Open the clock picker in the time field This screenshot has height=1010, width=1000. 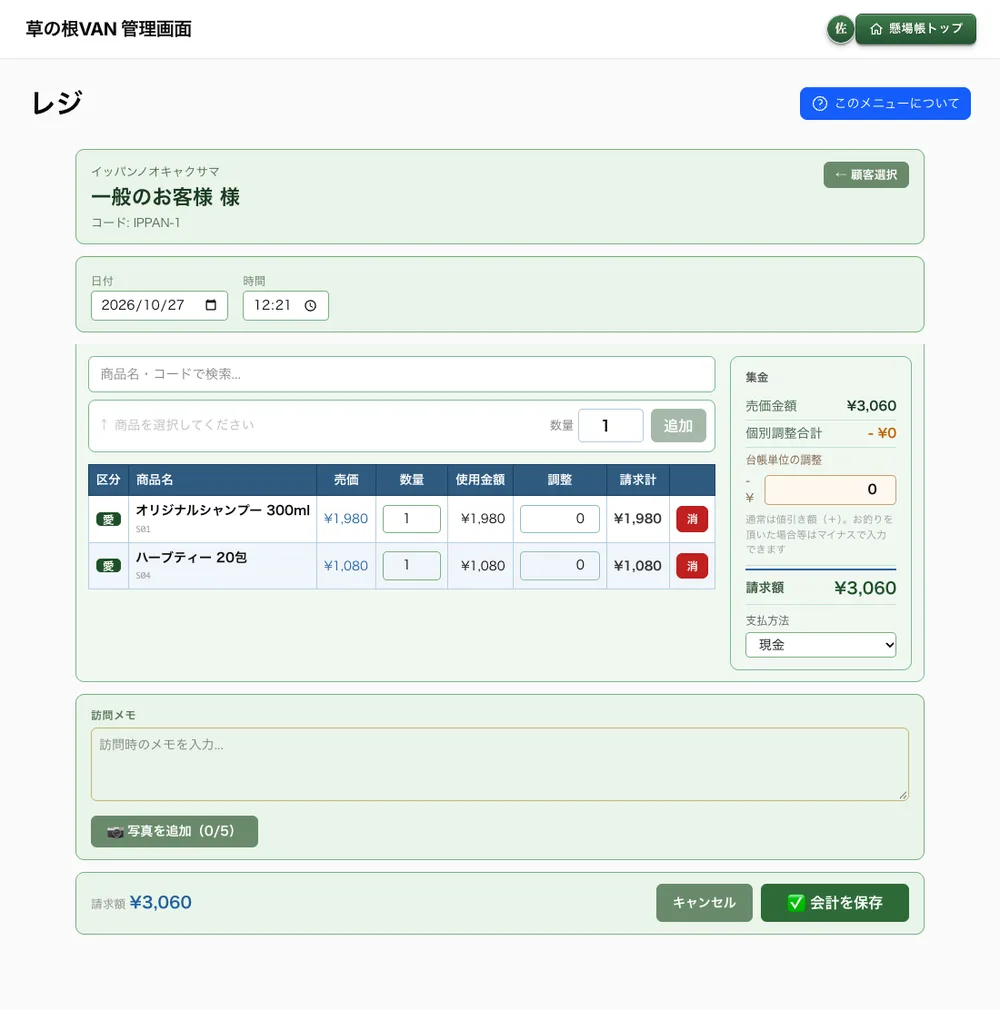[x=311, y=305]
